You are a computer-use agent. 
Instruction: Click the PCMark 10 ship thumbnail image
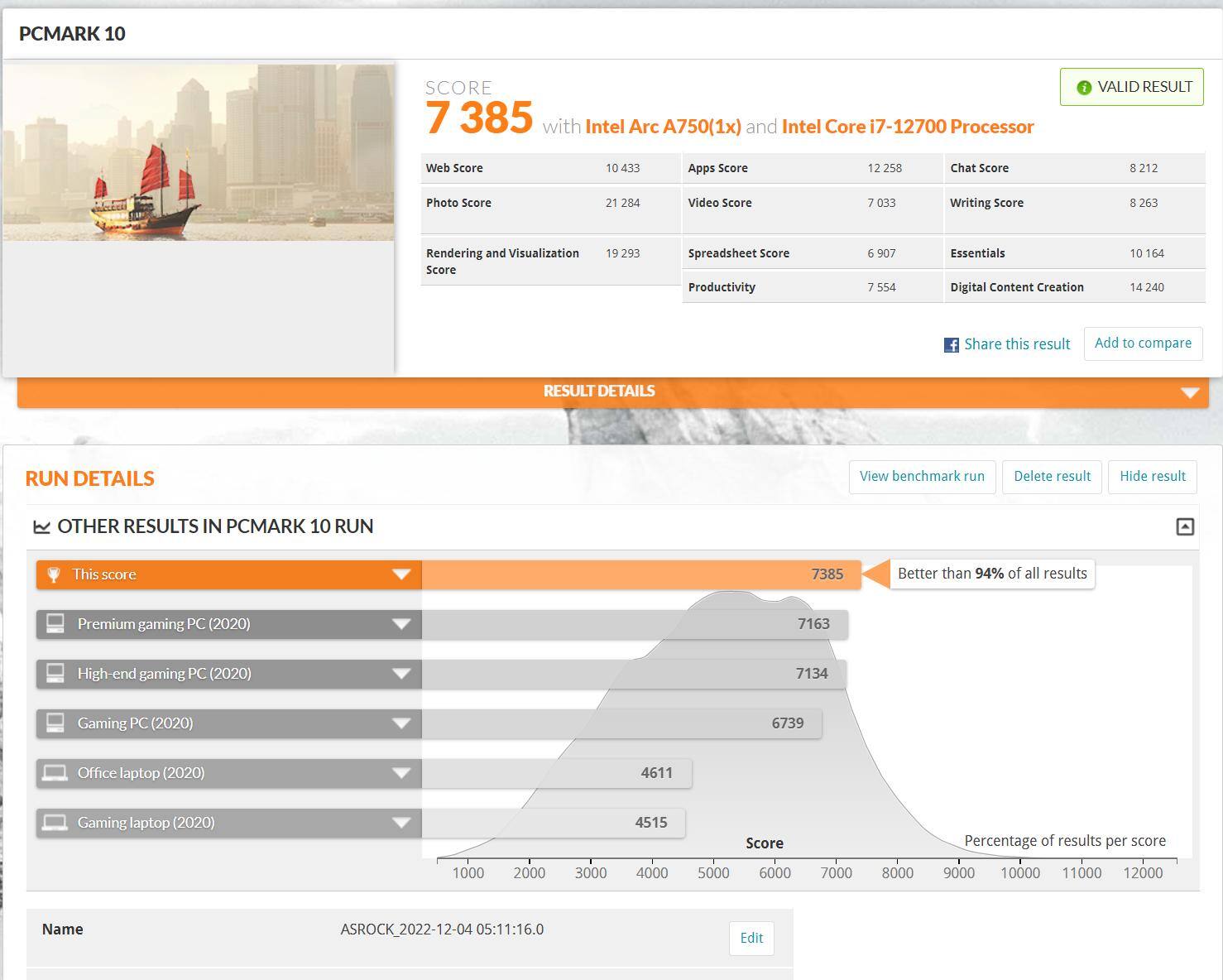199,153
